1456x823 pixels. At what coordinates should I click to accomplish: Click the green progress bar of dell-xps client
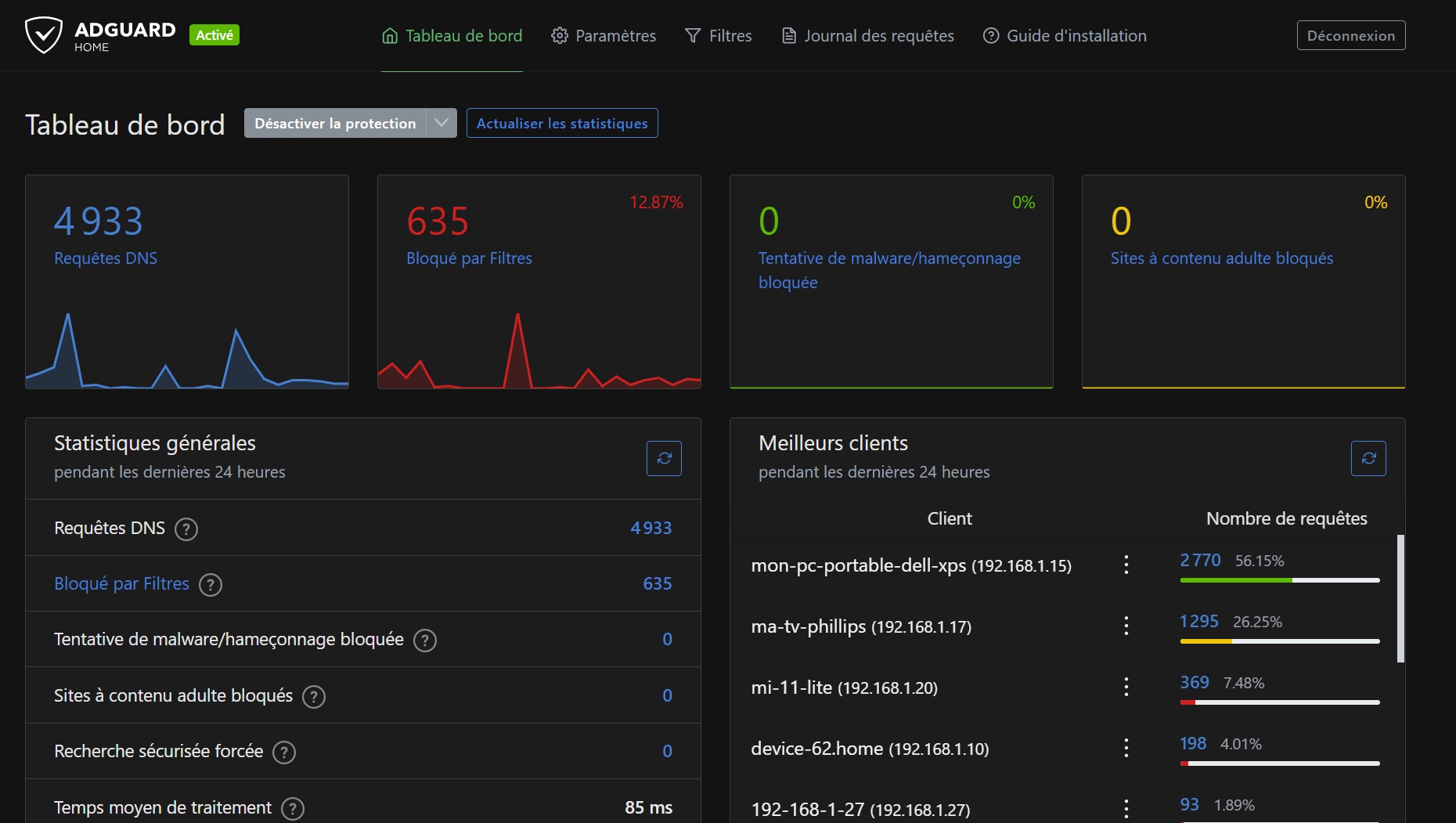click(1236, 580)
